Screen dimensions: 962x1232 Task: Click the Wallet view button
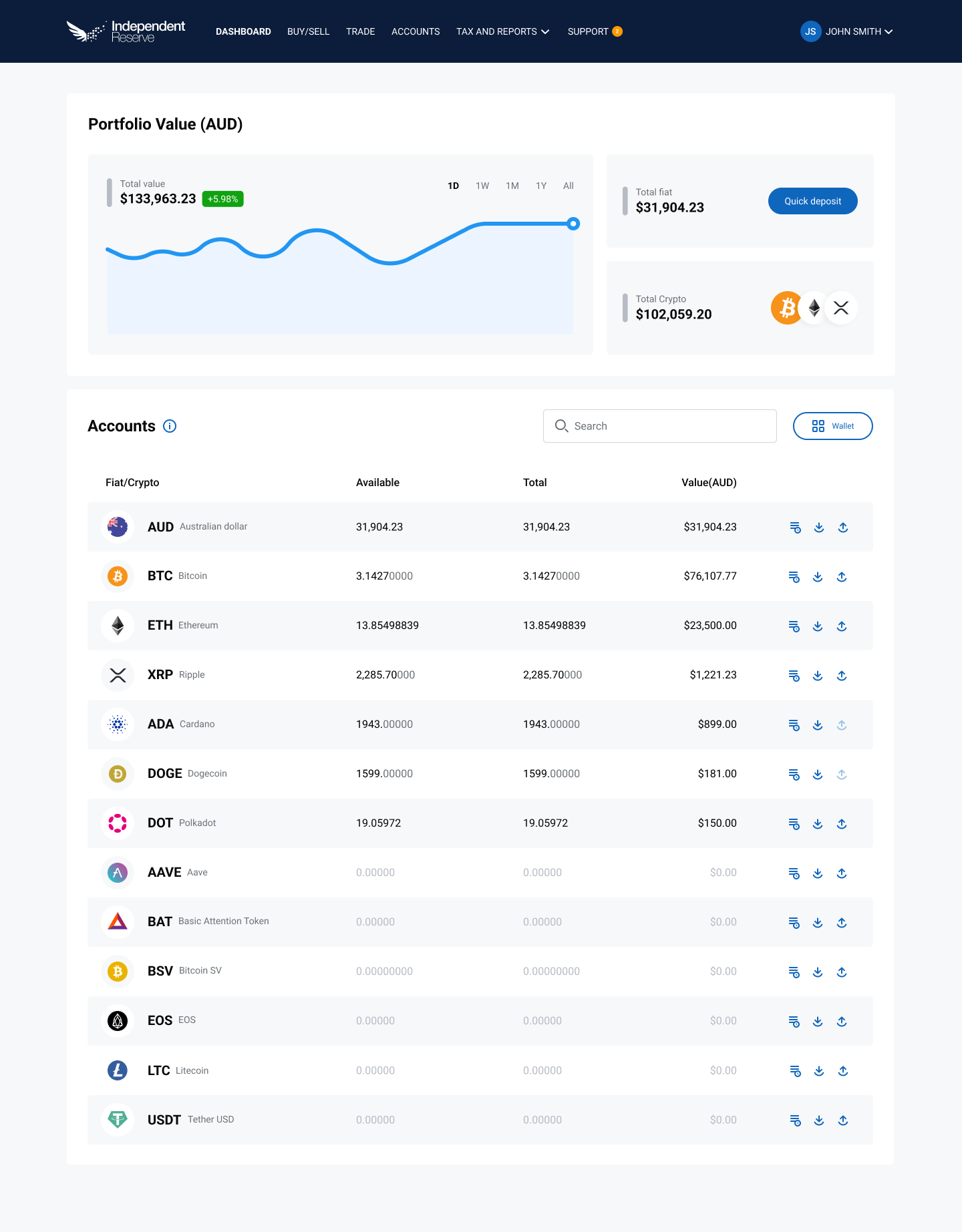833,426
